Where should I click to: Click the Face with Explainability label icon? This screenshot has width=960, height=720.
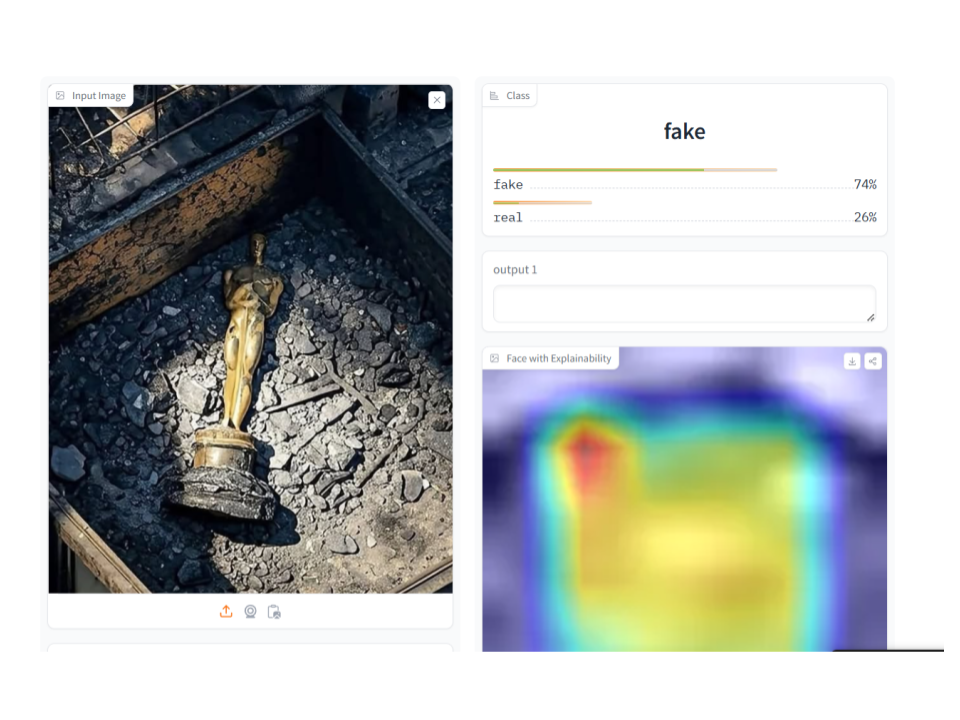coord(495,358)
